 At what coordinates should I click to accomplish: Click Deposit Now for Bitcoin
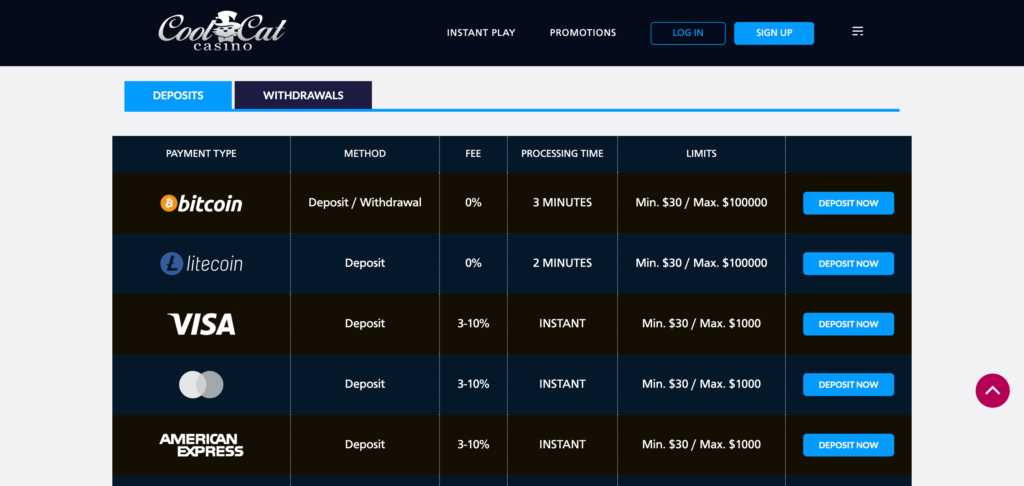[x=848, y=203]
